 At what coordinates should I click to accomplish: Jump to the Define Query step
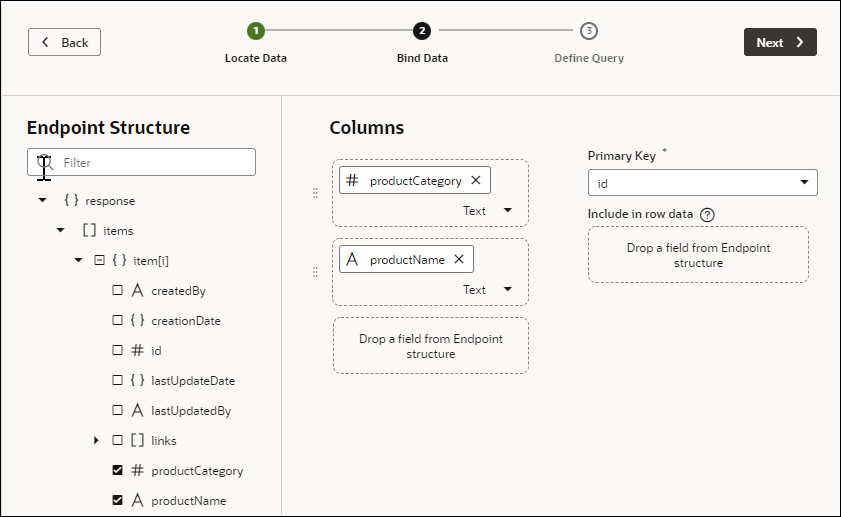[589, 31]
